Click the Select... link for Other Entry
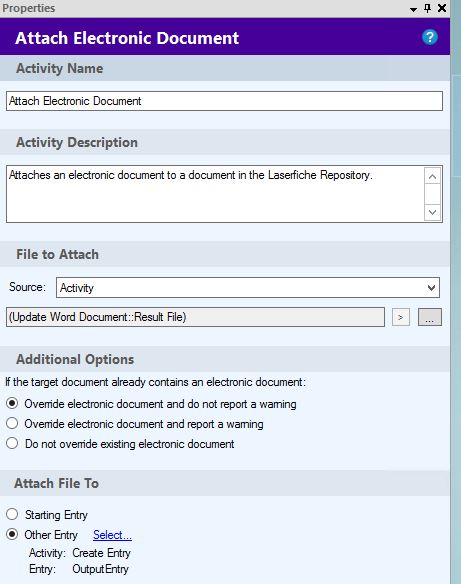Screen dimensions: 461x584 coord(112,535)
